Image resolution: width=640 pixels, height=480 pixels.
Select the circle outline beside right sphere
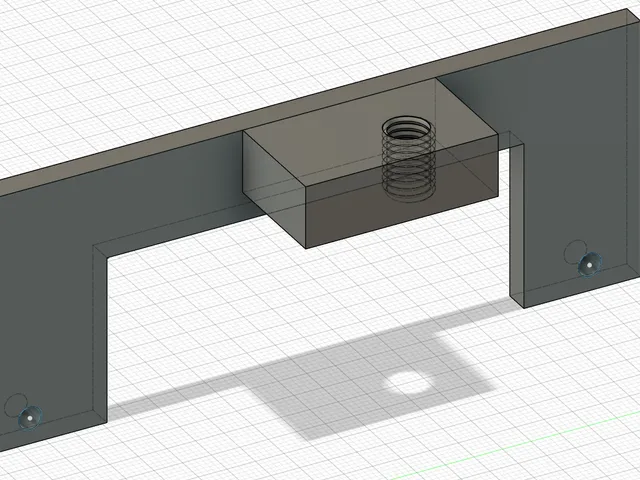pos(575,252)
